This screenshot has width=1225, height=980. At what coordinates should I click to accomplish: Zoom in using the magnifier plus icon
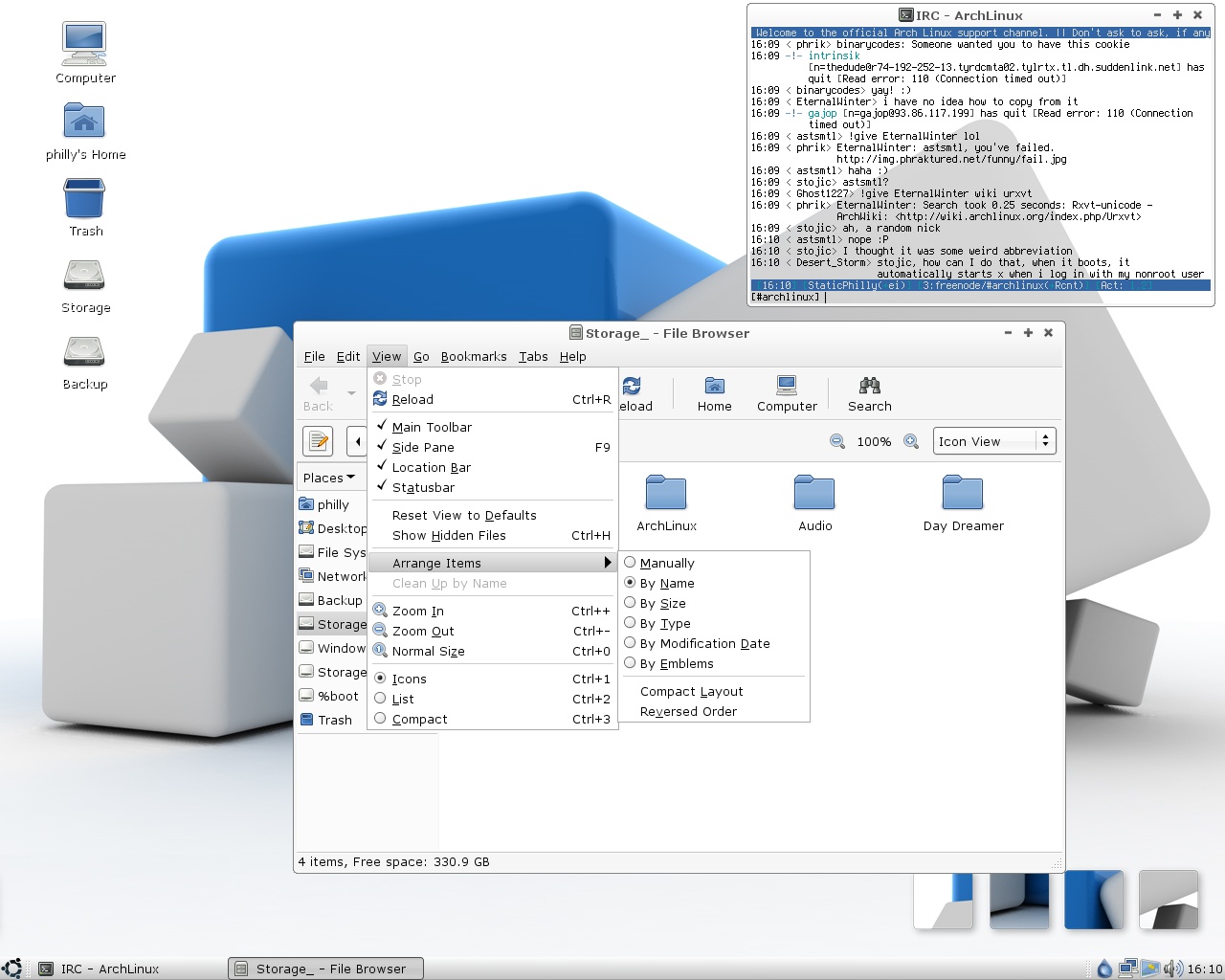[911, 441]
